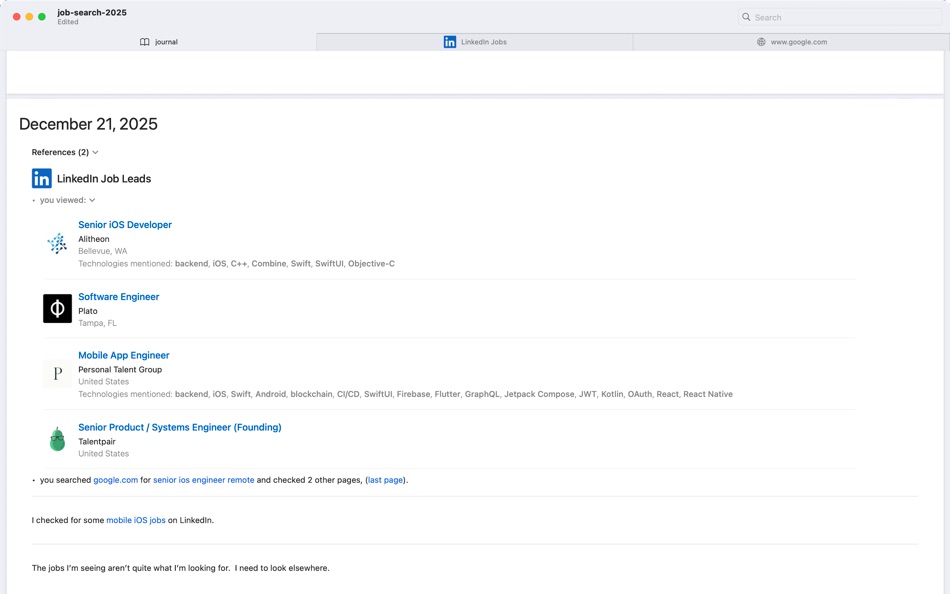The width and height of the screenshot is (950, 594).
Task: Click the Talentpair pear logo
Action: [58, 439]
